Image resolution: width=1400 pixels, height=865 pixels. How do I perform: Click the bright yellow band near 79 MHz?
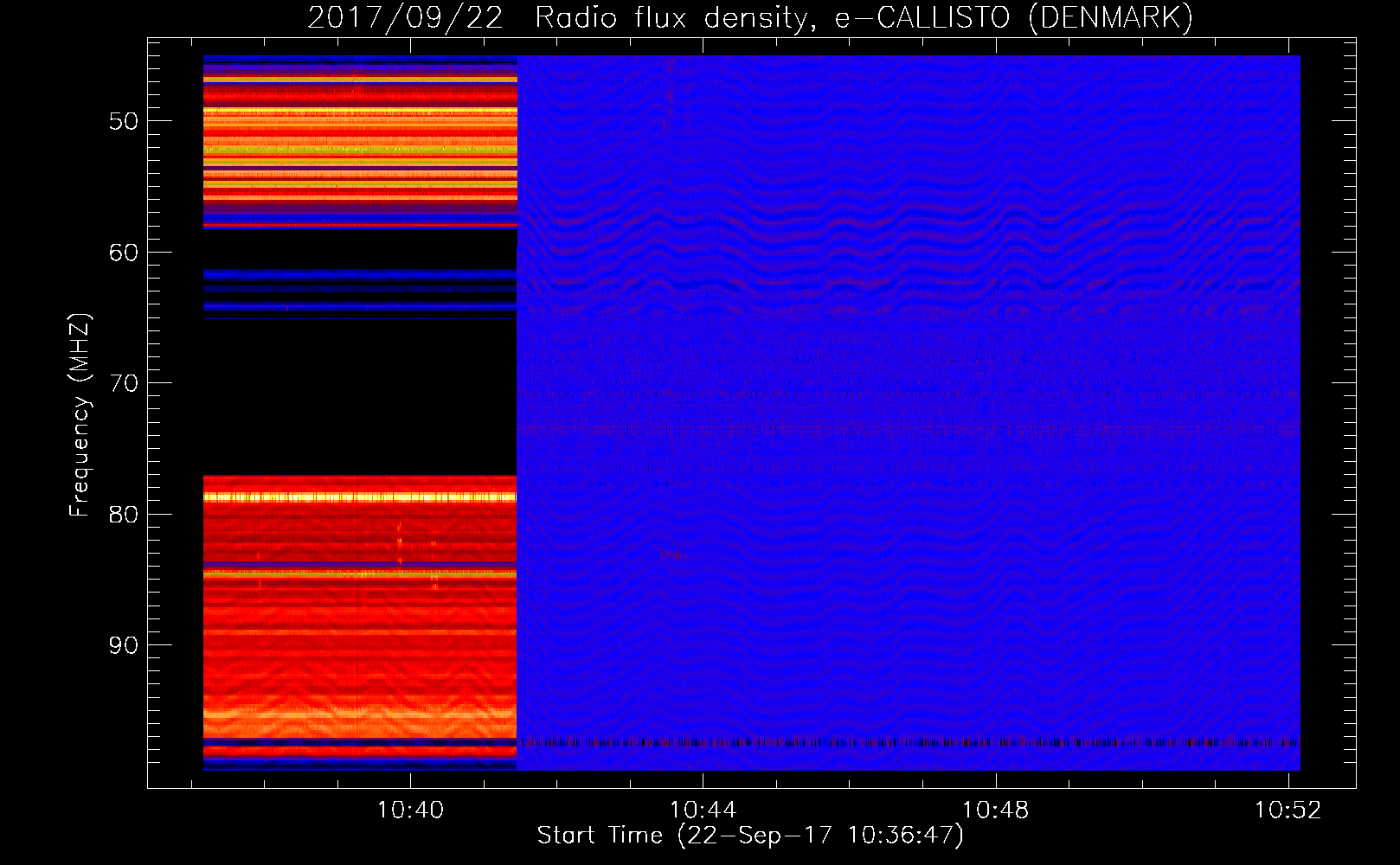(360, 497)
